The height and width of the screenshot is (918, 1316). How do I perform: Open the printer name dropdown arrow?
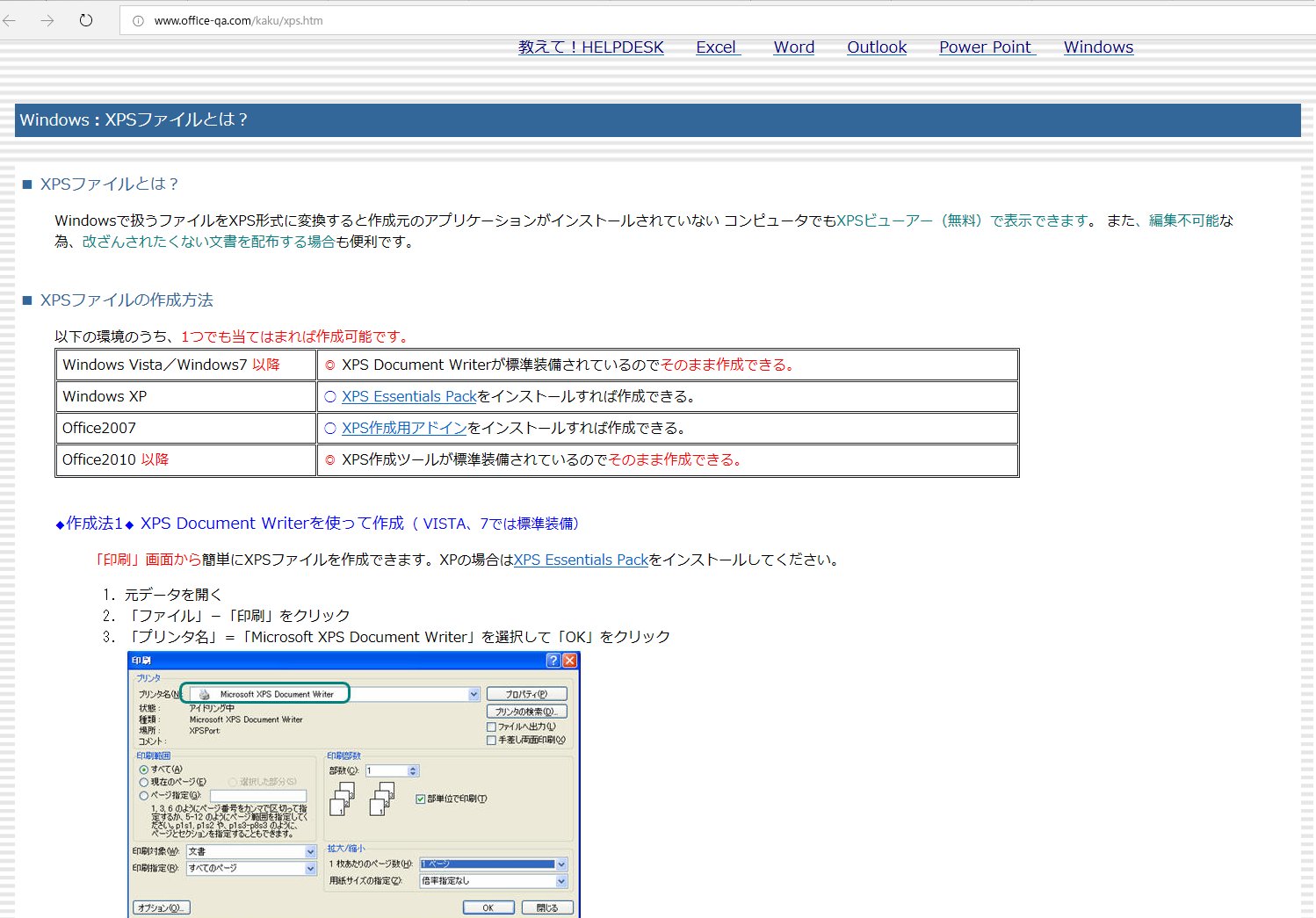point(474,694)
